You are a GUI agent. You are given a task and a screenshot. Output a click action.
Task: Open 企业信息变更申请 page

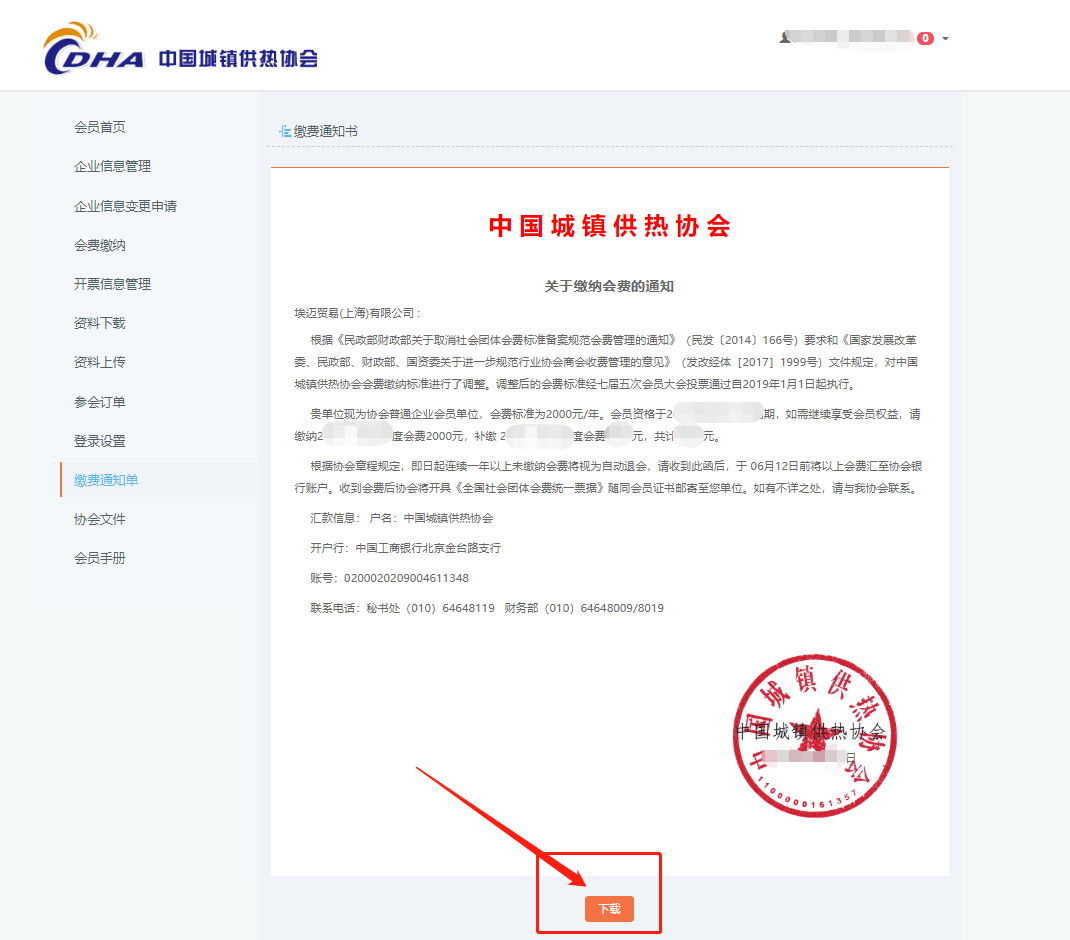point(126,206)
